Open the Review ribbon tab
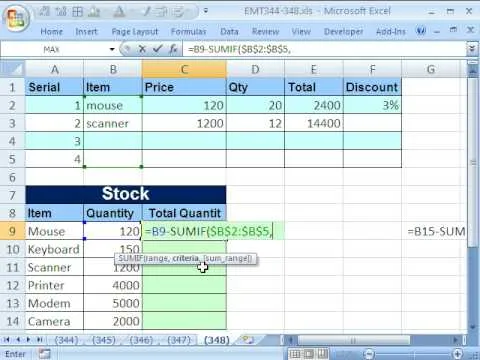The height and width of the screenshot is (360, 480). click(265, 32)
